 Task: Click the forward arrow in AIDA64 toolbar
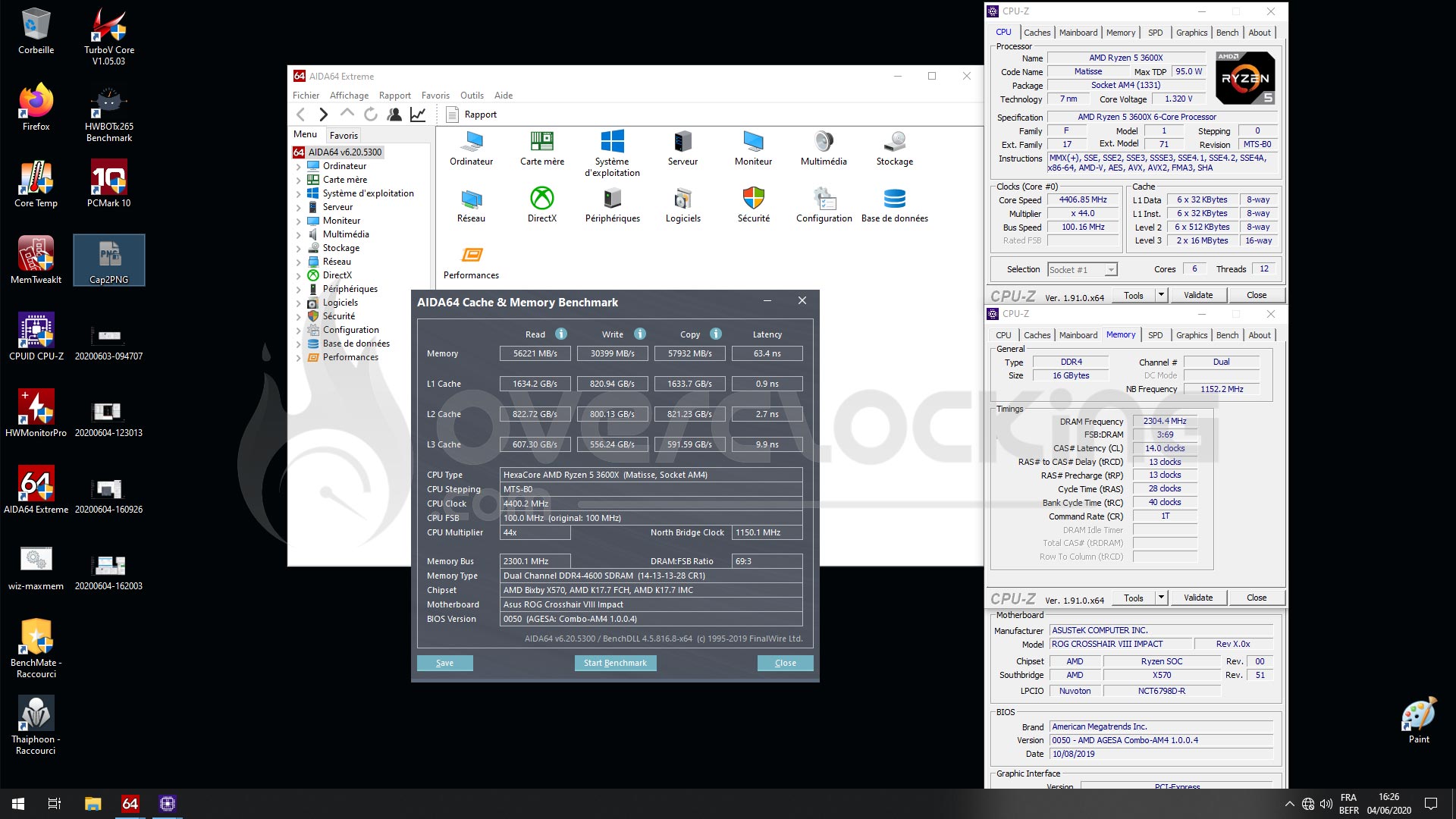tap(324, 115)
